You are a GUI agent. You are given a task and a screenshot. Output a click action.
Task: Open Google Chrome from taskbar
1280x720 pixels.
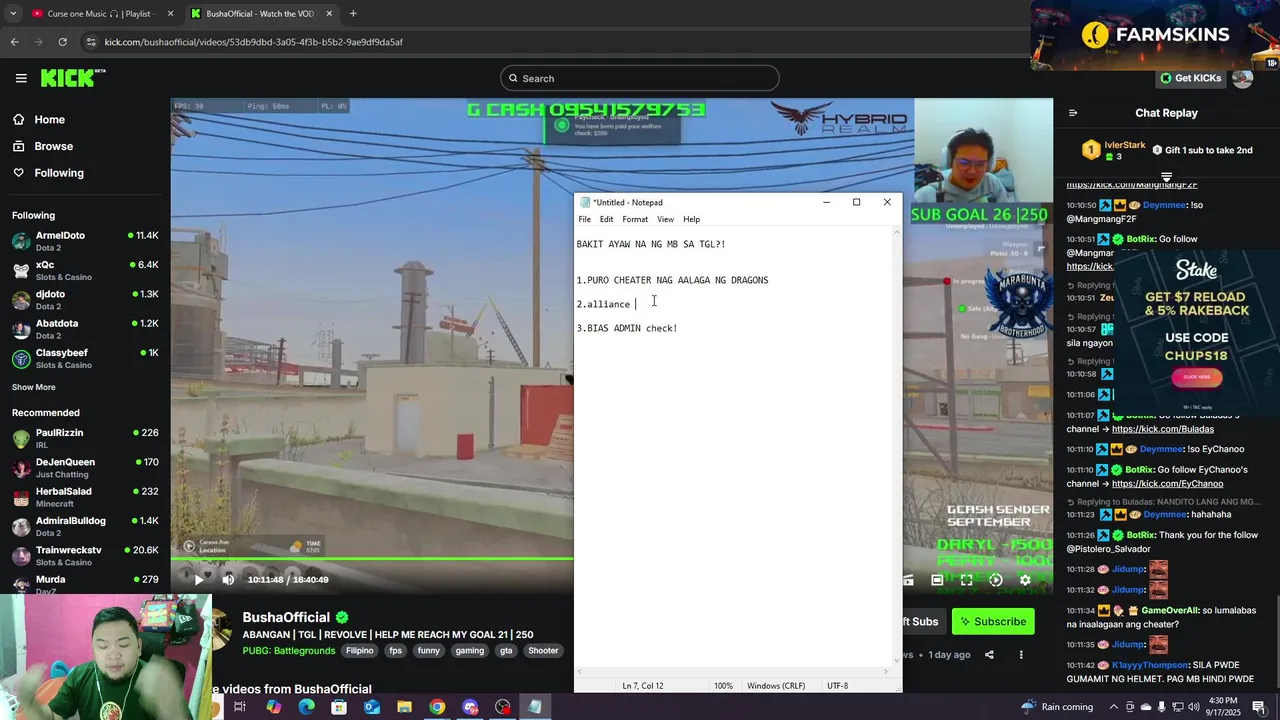[437, 707]
